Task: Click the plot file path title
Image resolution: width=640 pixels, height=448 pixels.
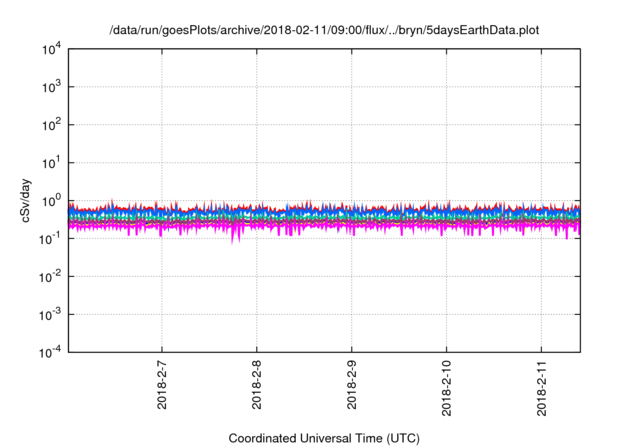Action: [x=324, y=31]
